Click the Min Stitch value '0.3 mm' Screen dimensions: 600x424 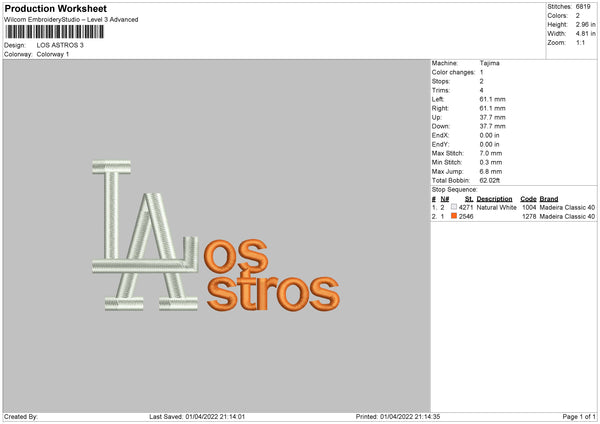(x=491, y=162)
